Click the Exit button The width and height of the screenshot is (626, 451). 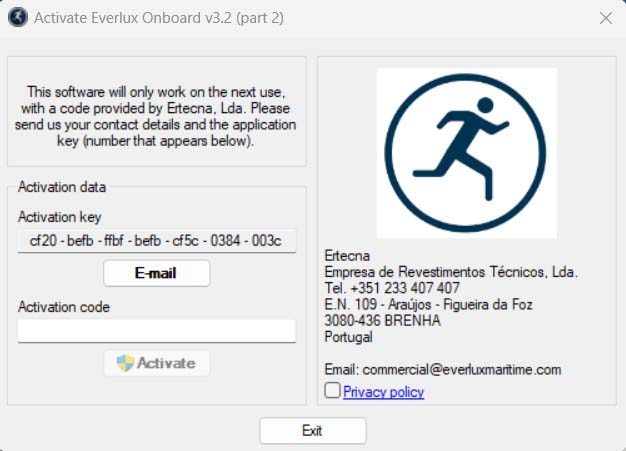pos(313,431)
